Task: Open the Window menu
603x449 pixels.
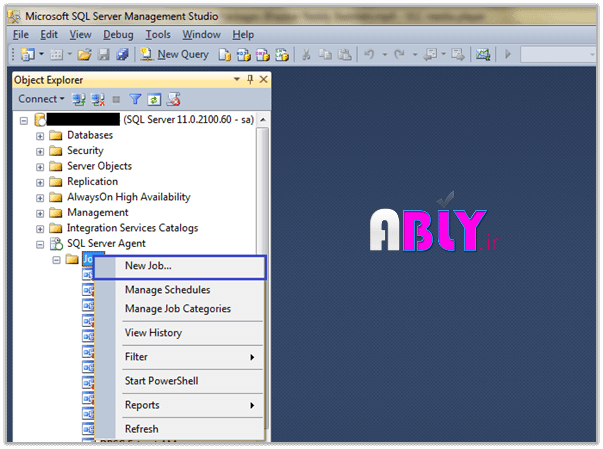Action: [202, 35]
